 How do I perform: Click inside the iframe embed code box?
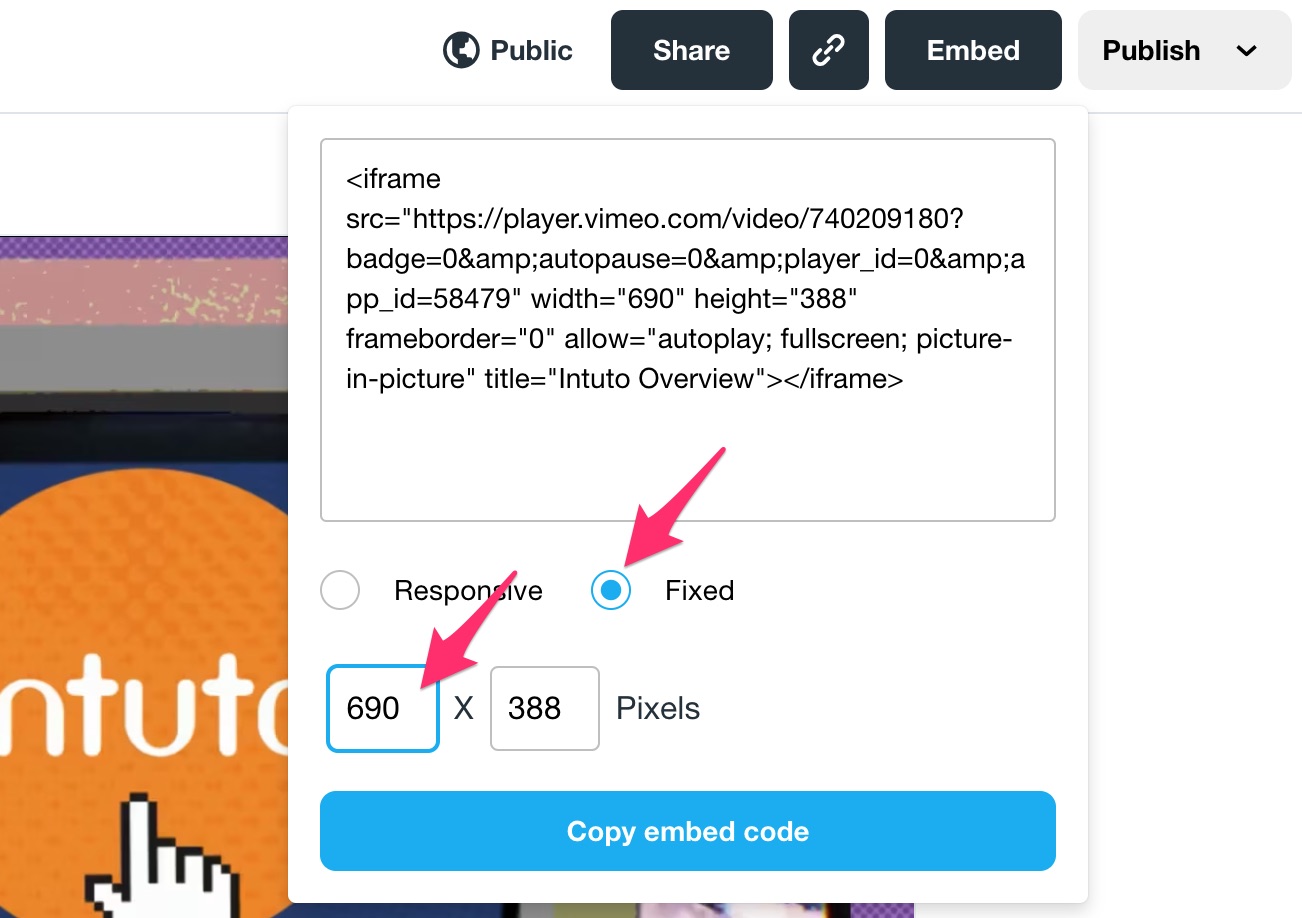[687, 450]
